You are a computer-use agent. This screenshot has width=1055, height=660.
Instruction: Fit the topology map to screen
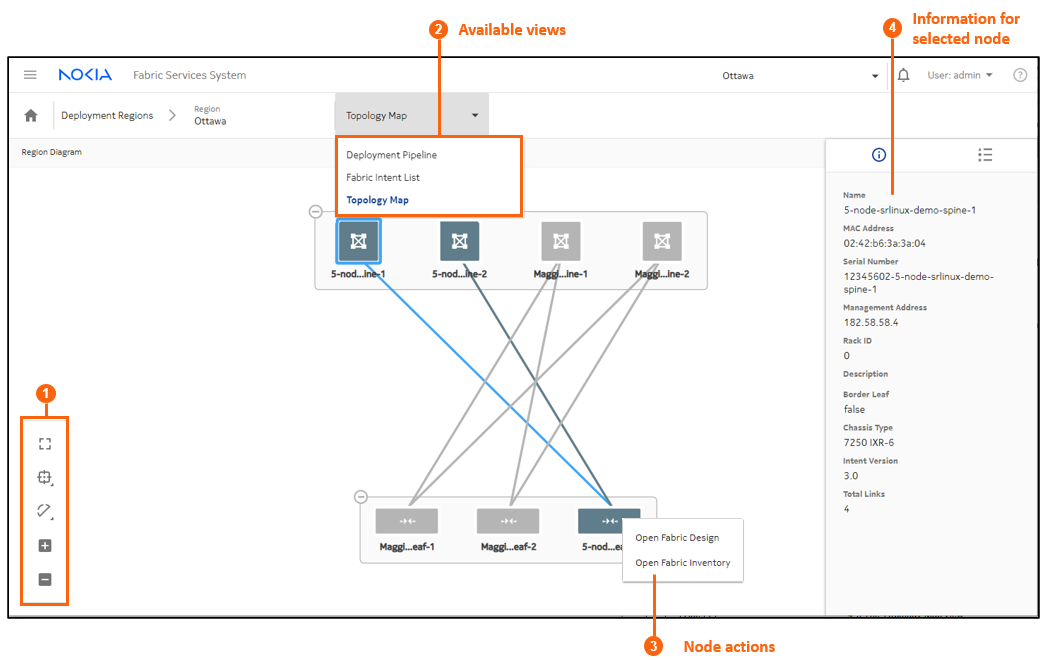click(x=45, y=444)
